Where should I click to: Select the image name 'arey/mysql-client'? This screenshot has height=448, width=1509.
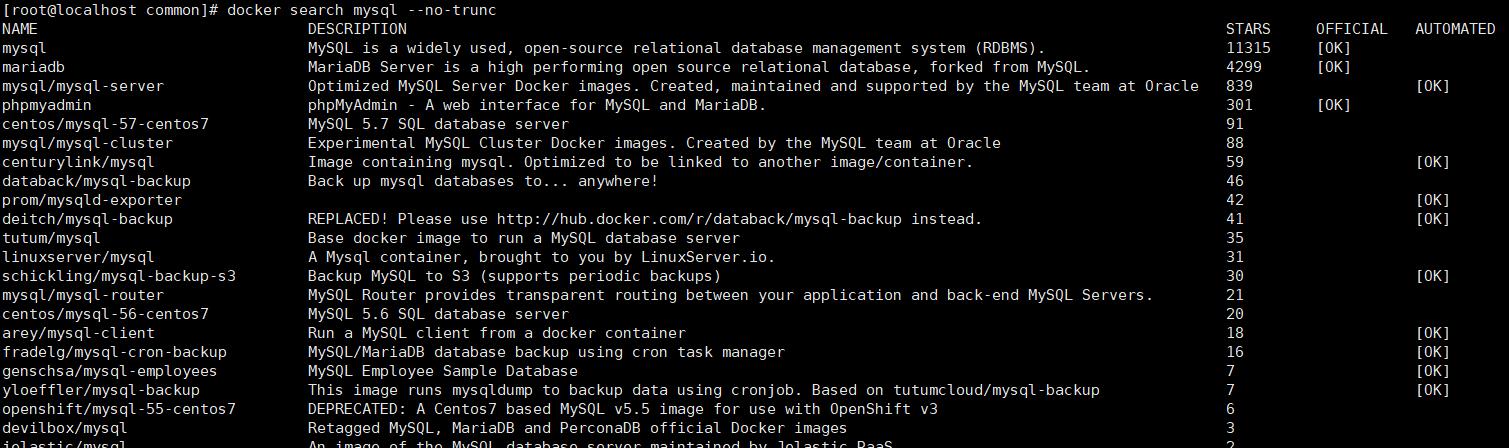point(78,333)
